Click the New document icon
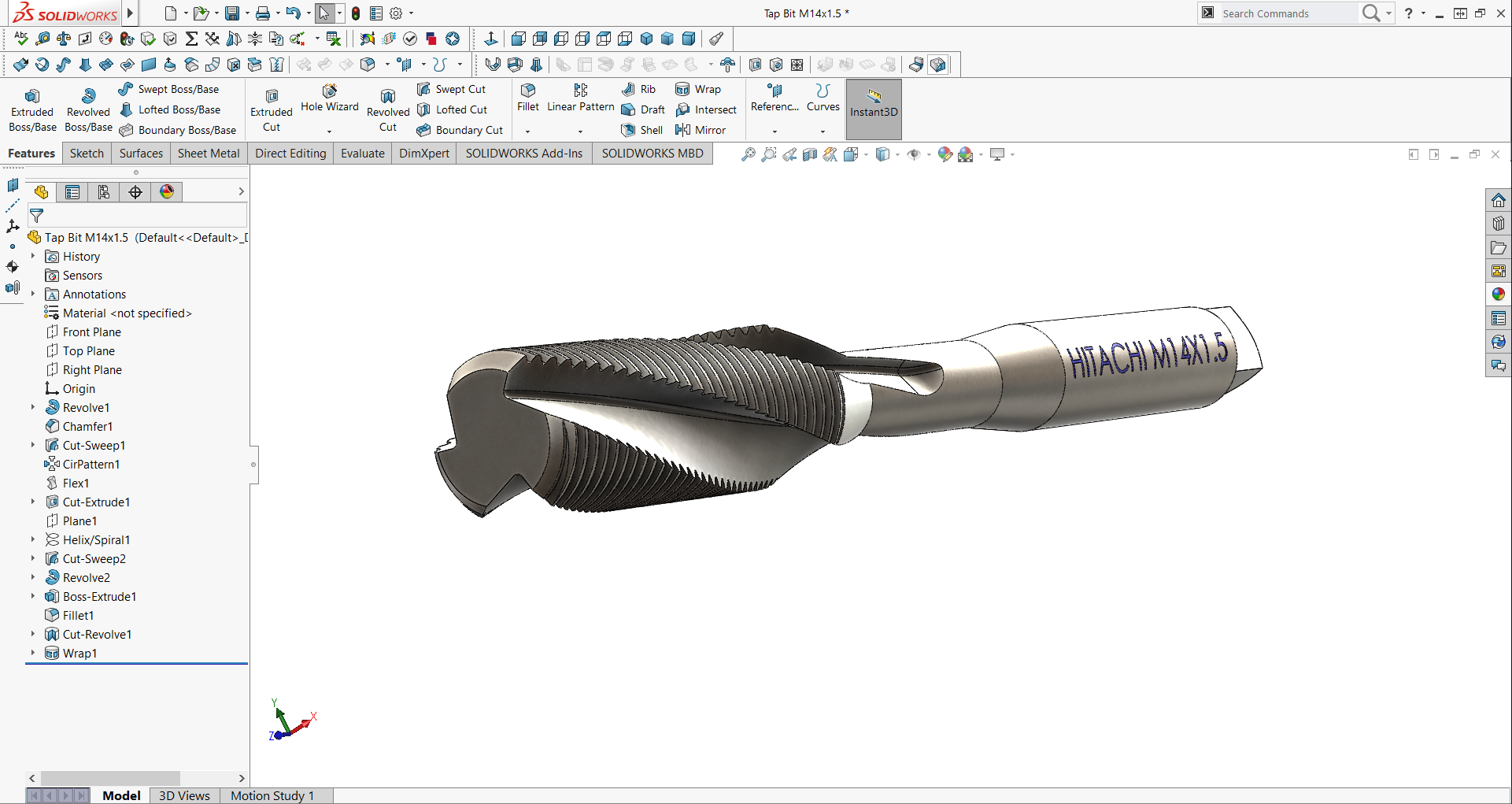The width and height of the screenshot is (1512, 804). (x=171, y=13)
